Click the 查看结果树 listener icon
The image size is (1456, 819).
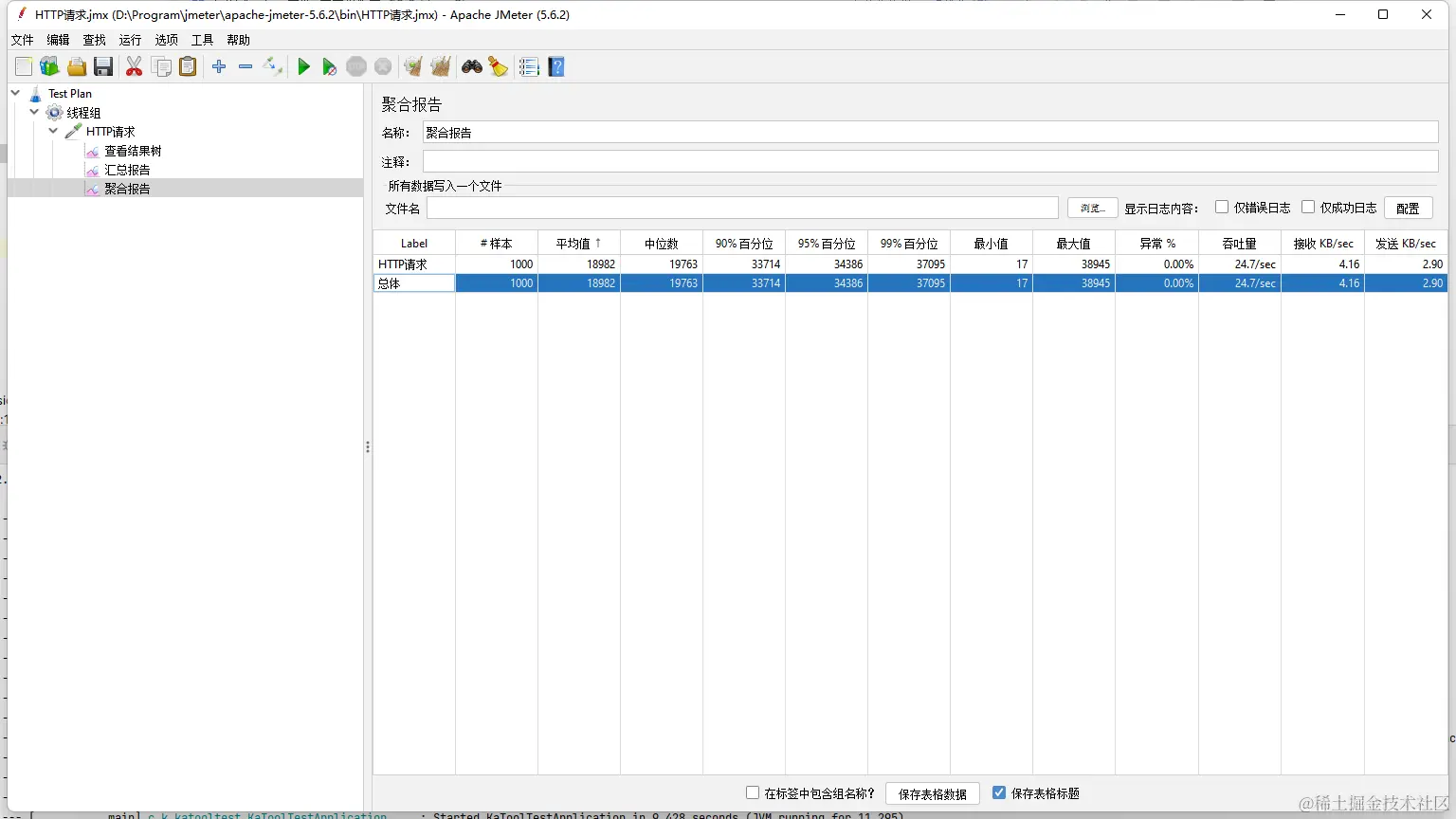coord(92,151)
